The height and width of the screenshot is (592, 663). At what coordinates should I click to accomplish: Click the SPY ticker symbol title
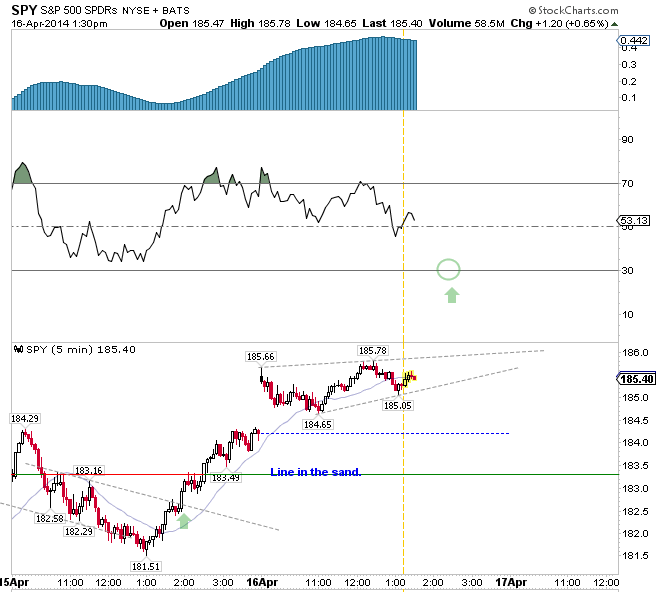(24, 9)
